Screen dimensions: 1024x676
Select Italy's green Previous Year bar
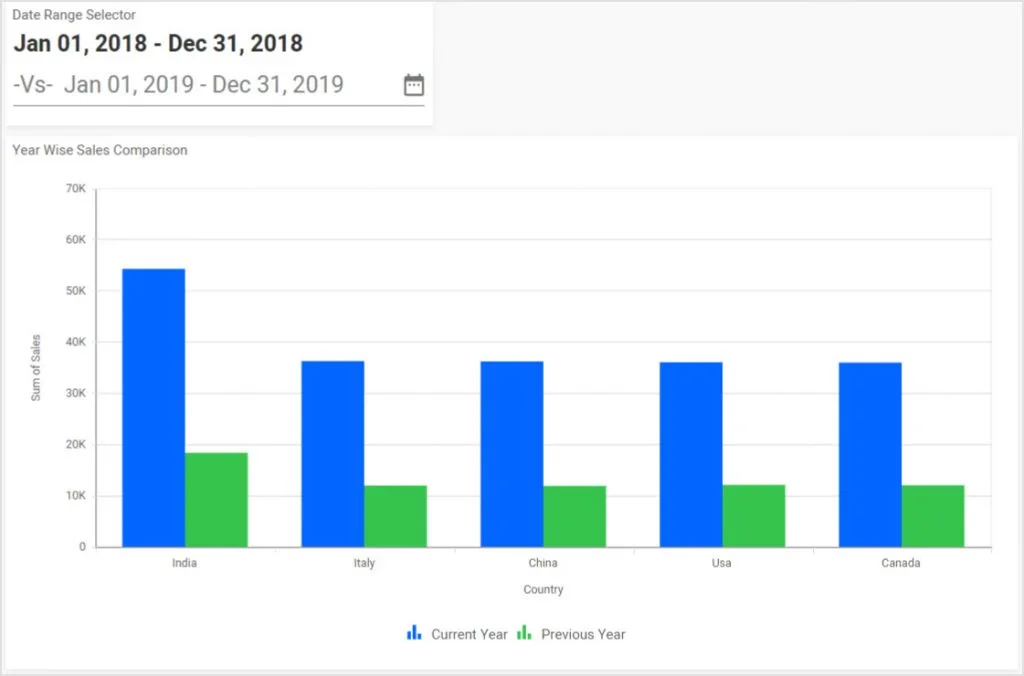395,516
